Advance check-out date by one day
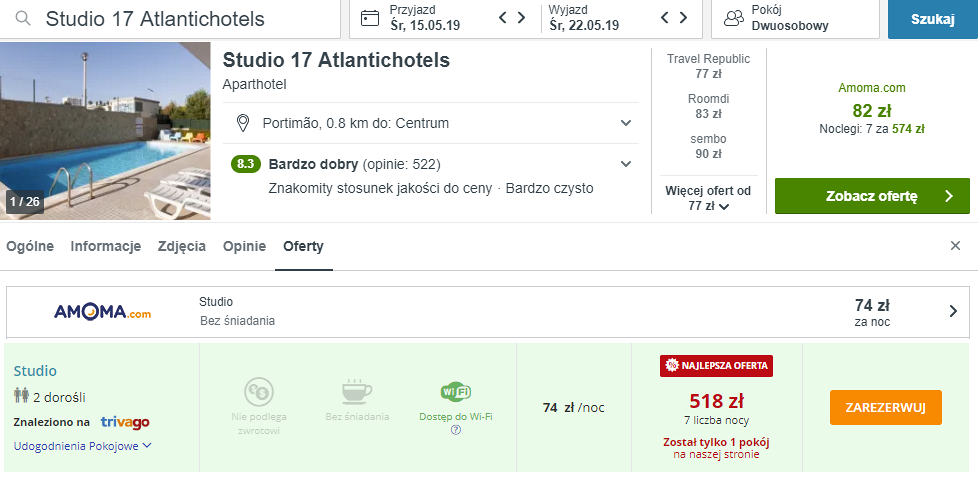This screenshot has width=978, height=477. tap(683, 18)
